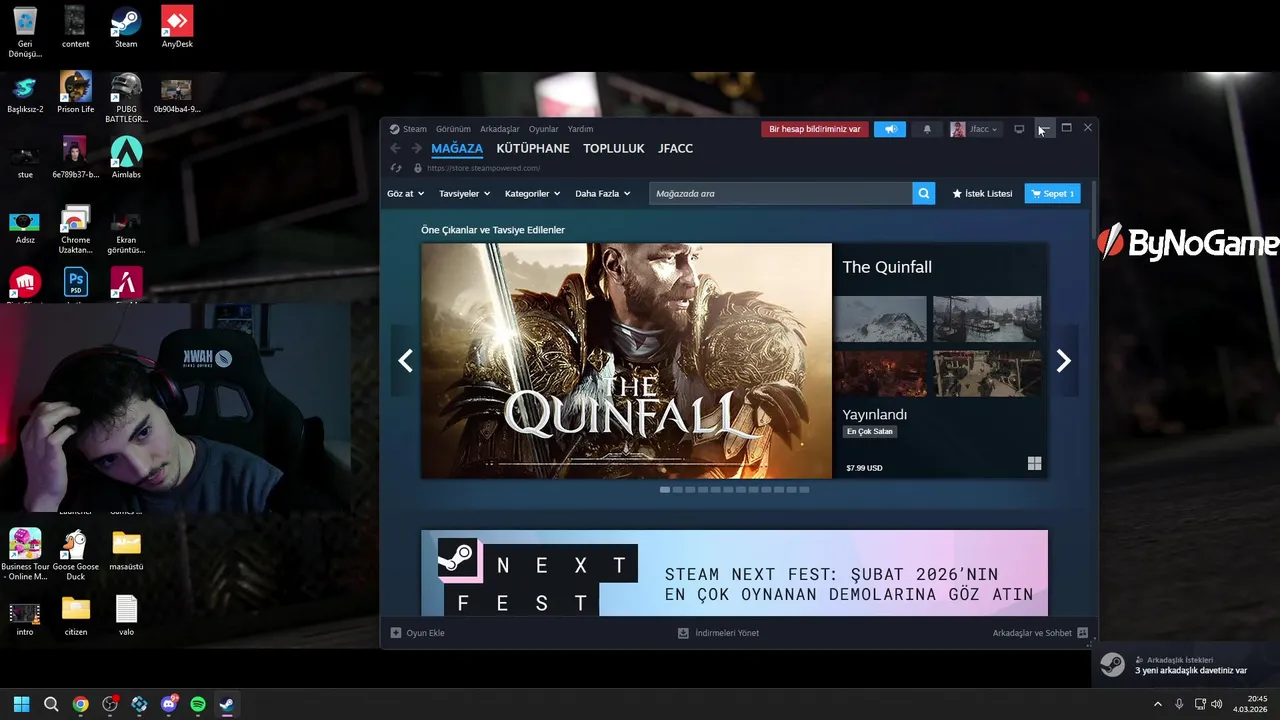This screenshot has width=1280, height=720.
Task: Open the Sepet 1 cart button
Action: click(1052, 194)
